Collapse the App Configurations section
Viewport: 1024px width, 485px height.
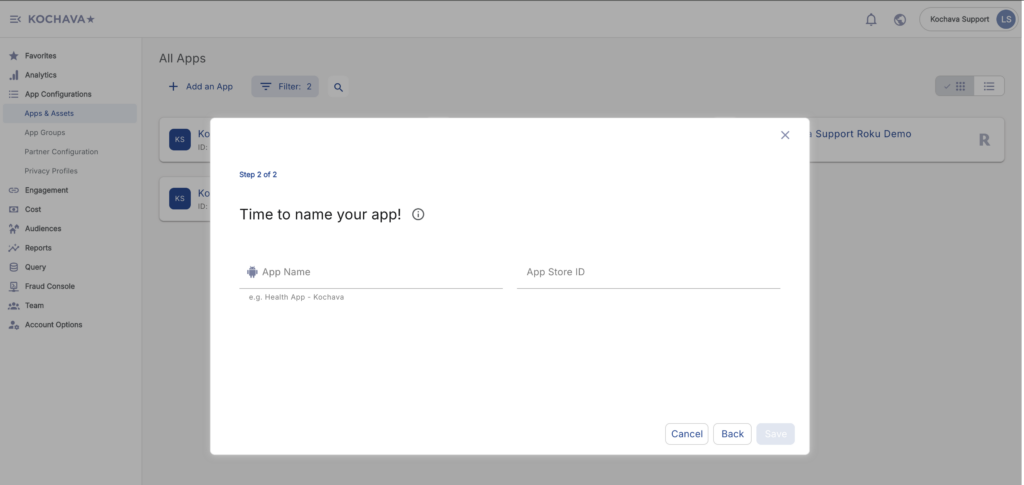pos(57,94)
